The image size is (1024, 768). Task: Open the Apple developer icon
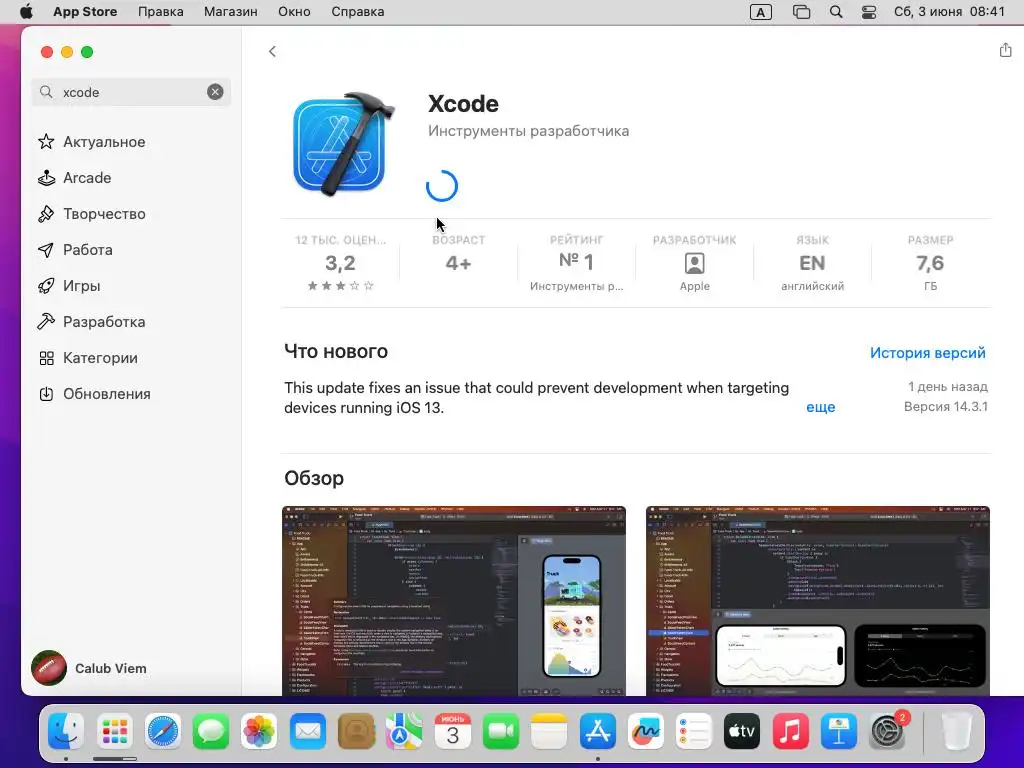[x=694, y=264]
